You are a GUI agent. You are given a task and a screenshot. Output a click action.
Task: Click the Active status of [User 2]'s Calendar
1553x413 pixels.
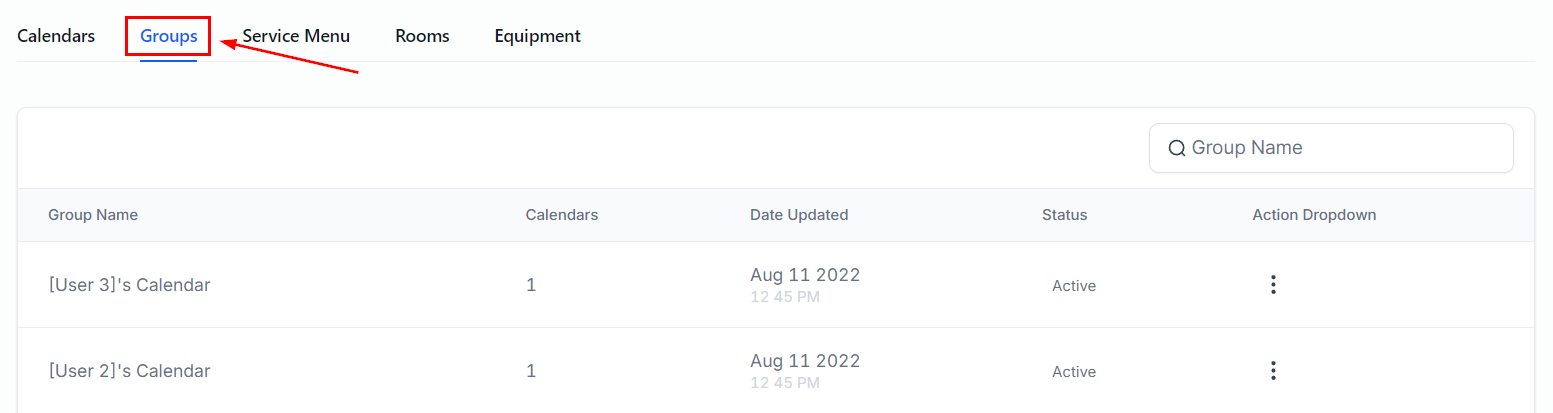point(1074,372)
